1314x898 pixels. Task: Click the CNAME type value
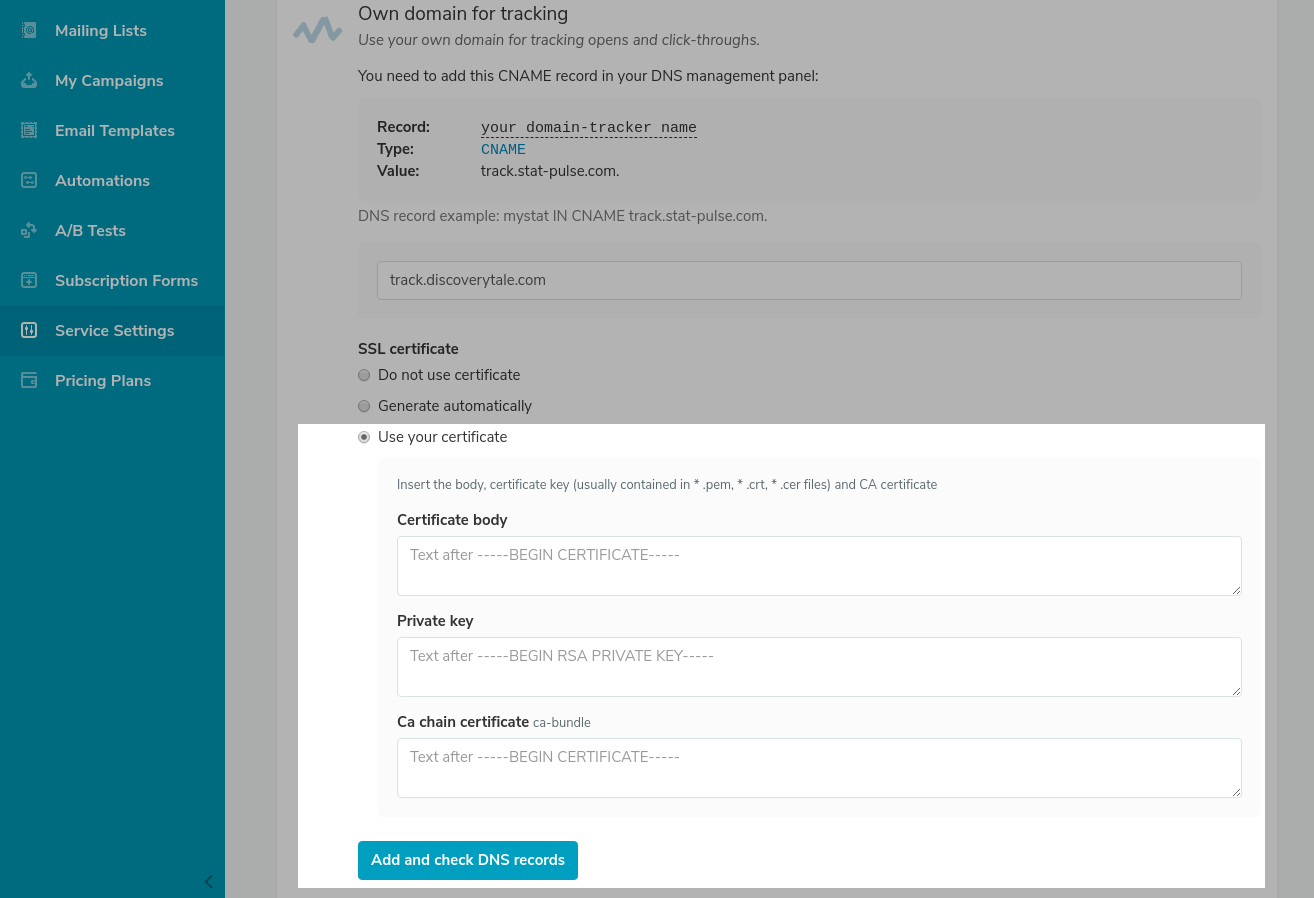[503, 150]
